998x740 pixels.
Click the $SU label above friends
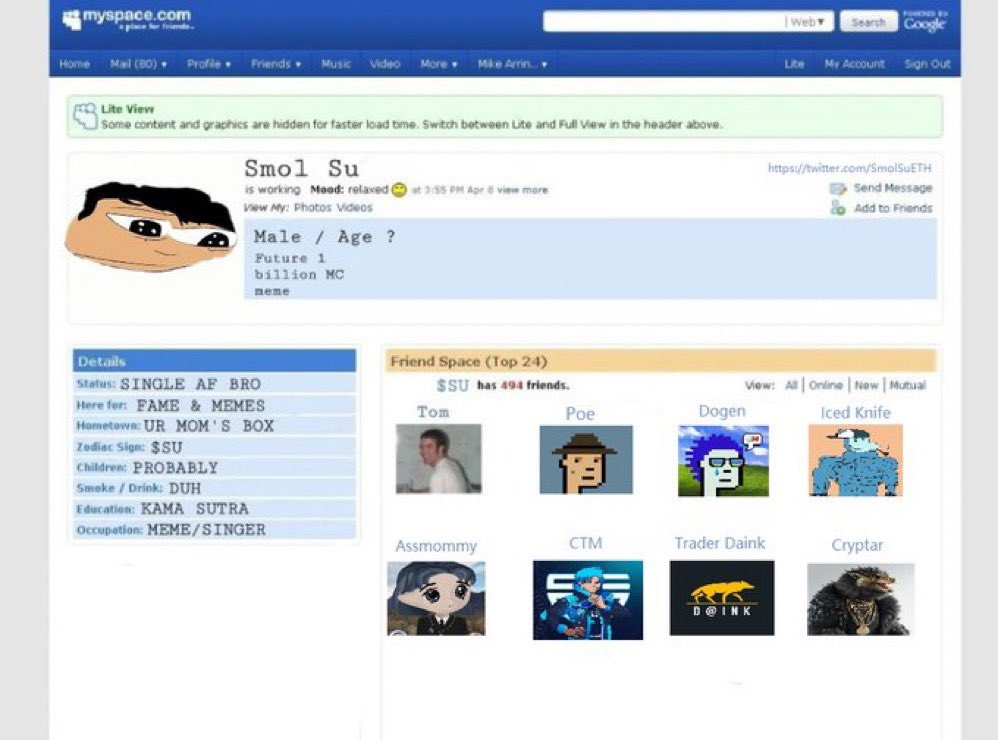point(453,385)
